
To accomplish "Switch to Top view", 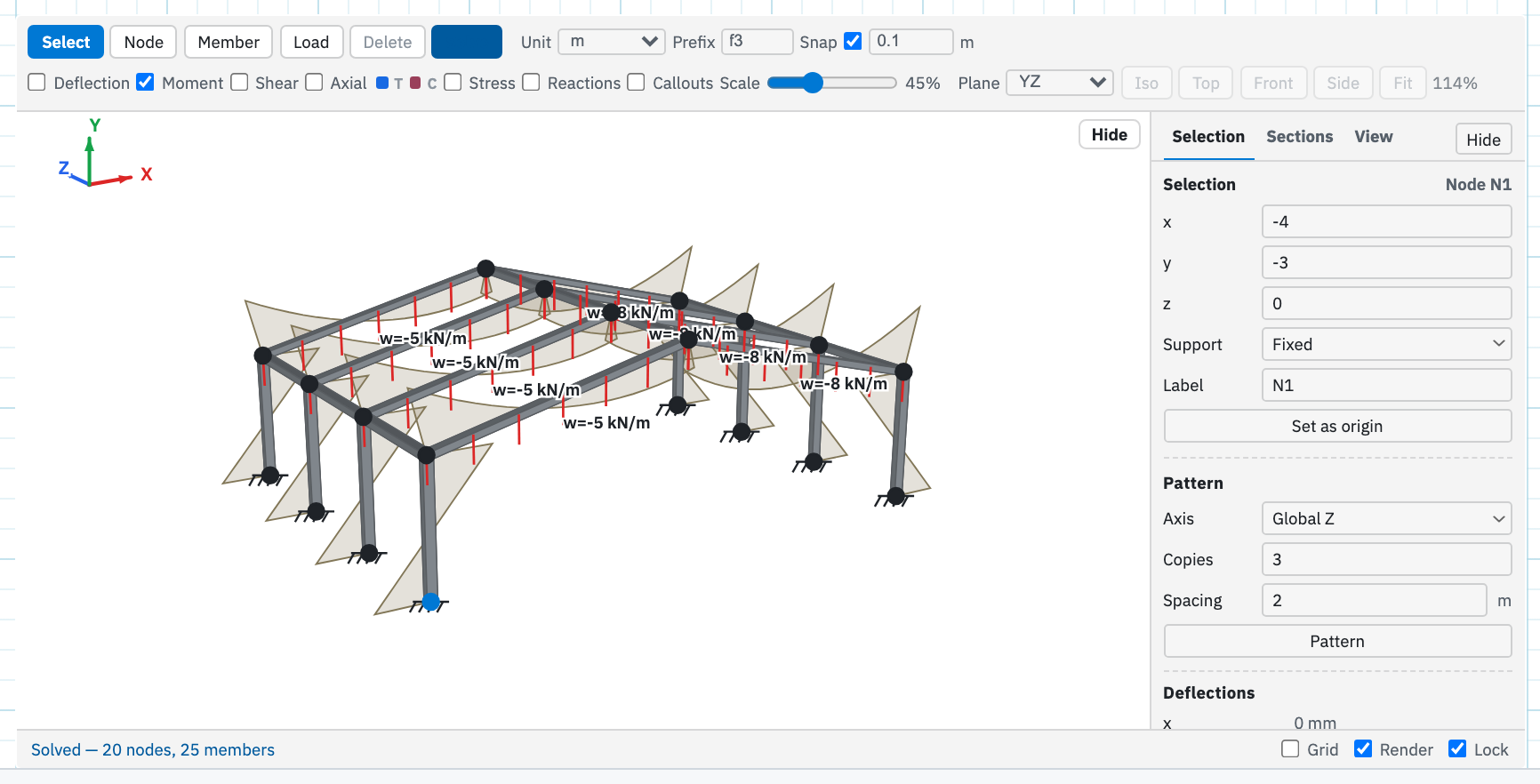I will pyautogui.click(x=1206, y=83).
